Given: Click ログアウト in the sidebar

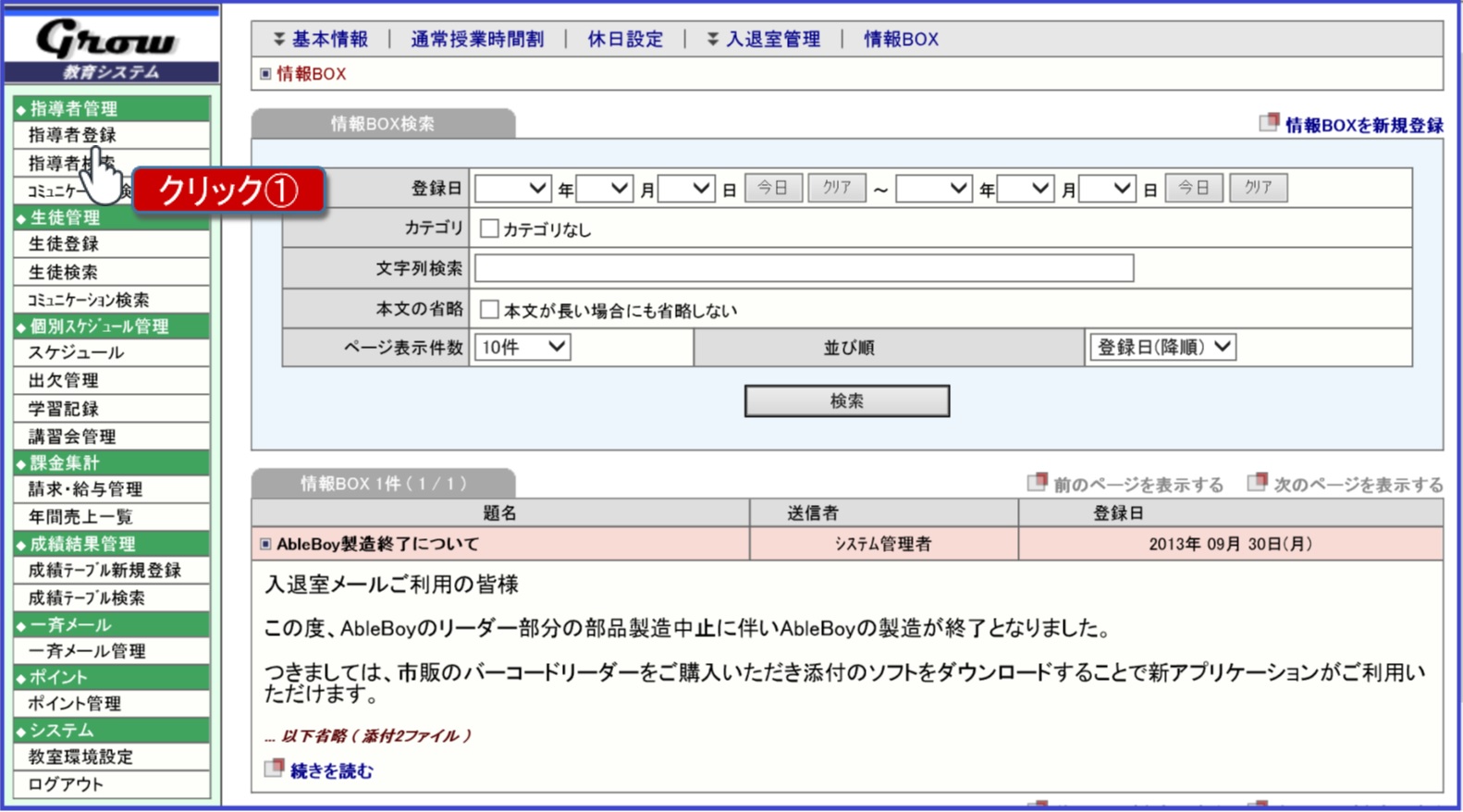Looking at the screenshot, I should (66, 784).
